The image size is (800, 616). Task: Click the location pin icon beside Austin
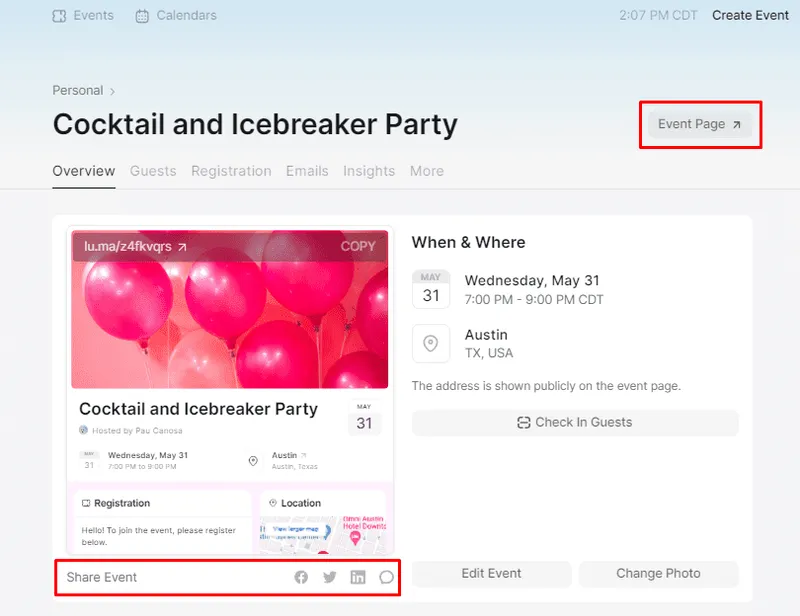(431, 343)
